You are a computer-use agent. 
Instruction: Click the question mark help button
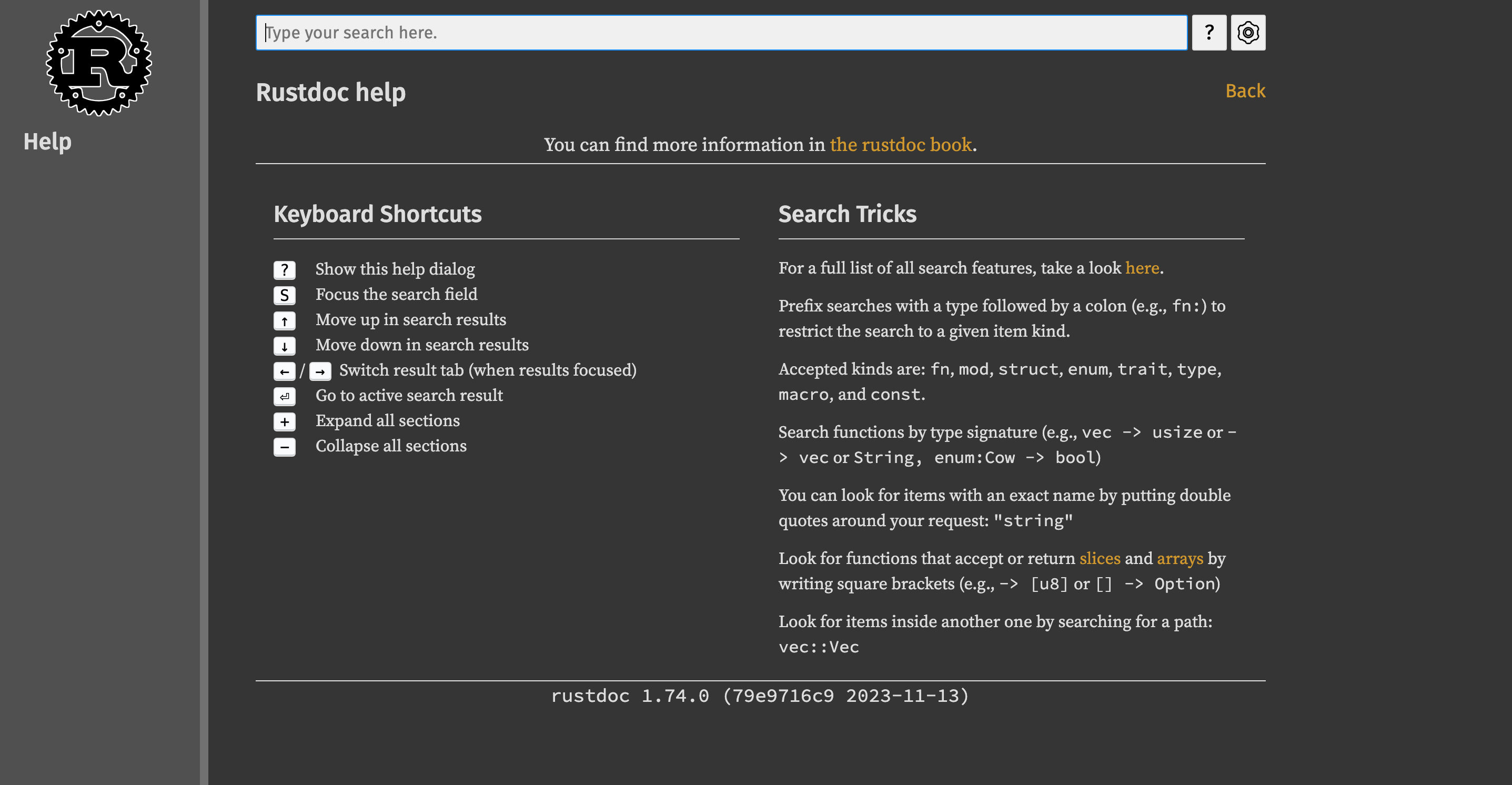coord(1208,33)
